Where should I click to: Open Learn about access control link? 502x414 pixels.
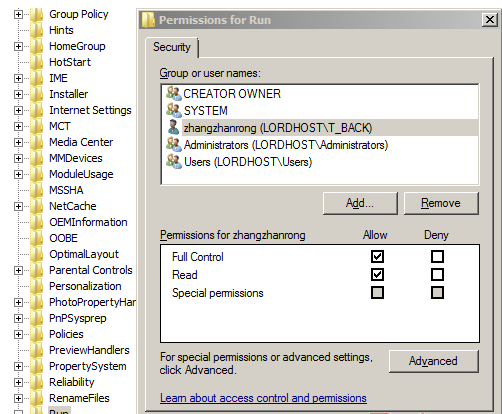[x=263, y=398]
